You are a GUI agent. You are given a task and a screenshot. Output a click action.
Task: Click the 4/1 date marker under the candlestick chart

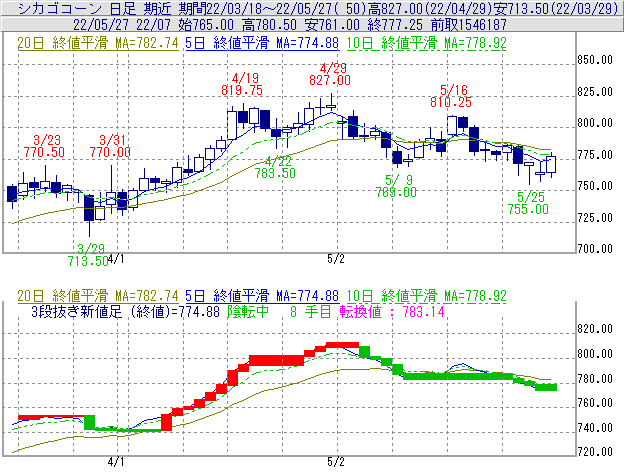[x=116, y=259]
